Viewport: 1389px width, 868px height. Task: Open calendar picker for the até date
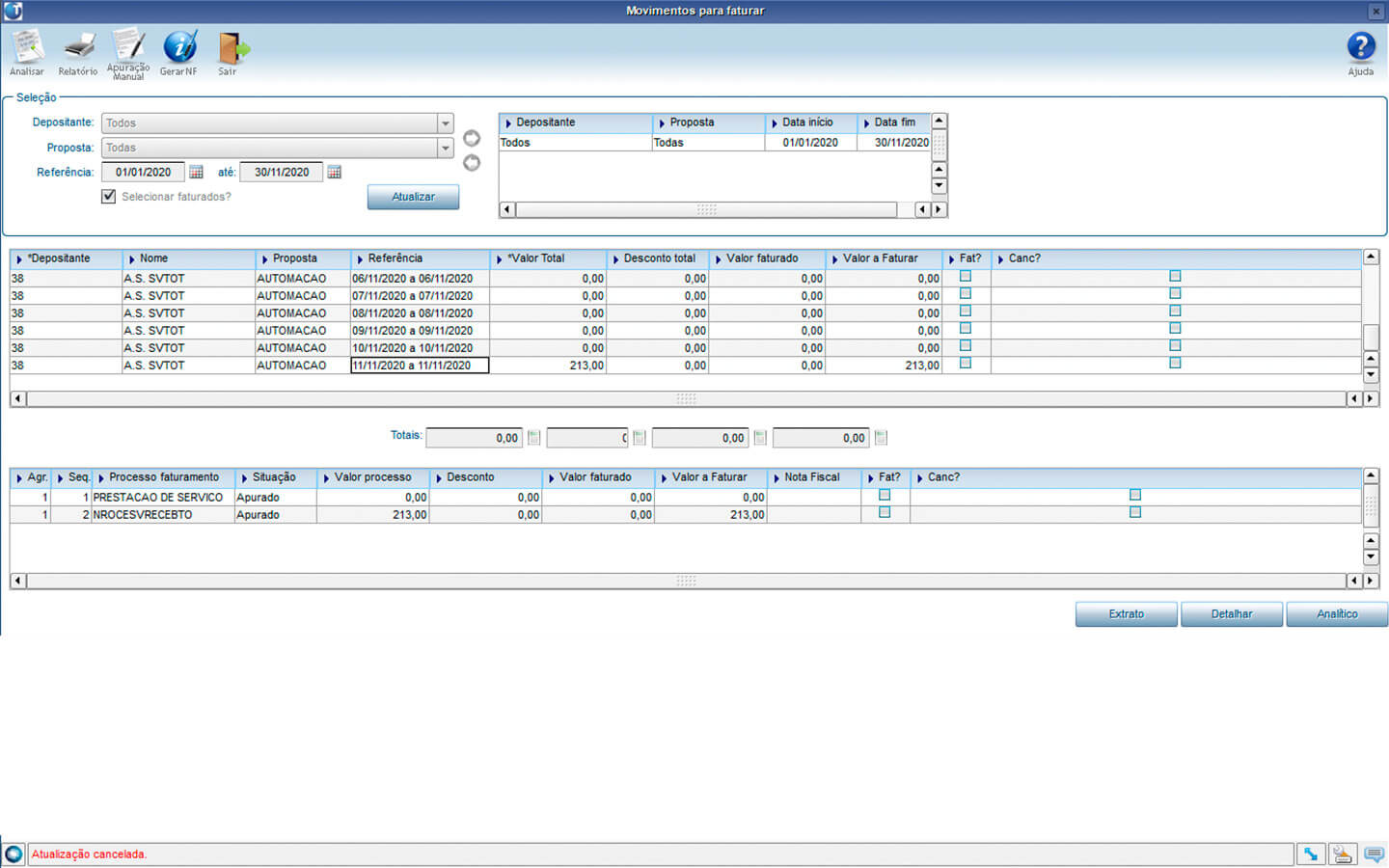click(x=335, y=172)
